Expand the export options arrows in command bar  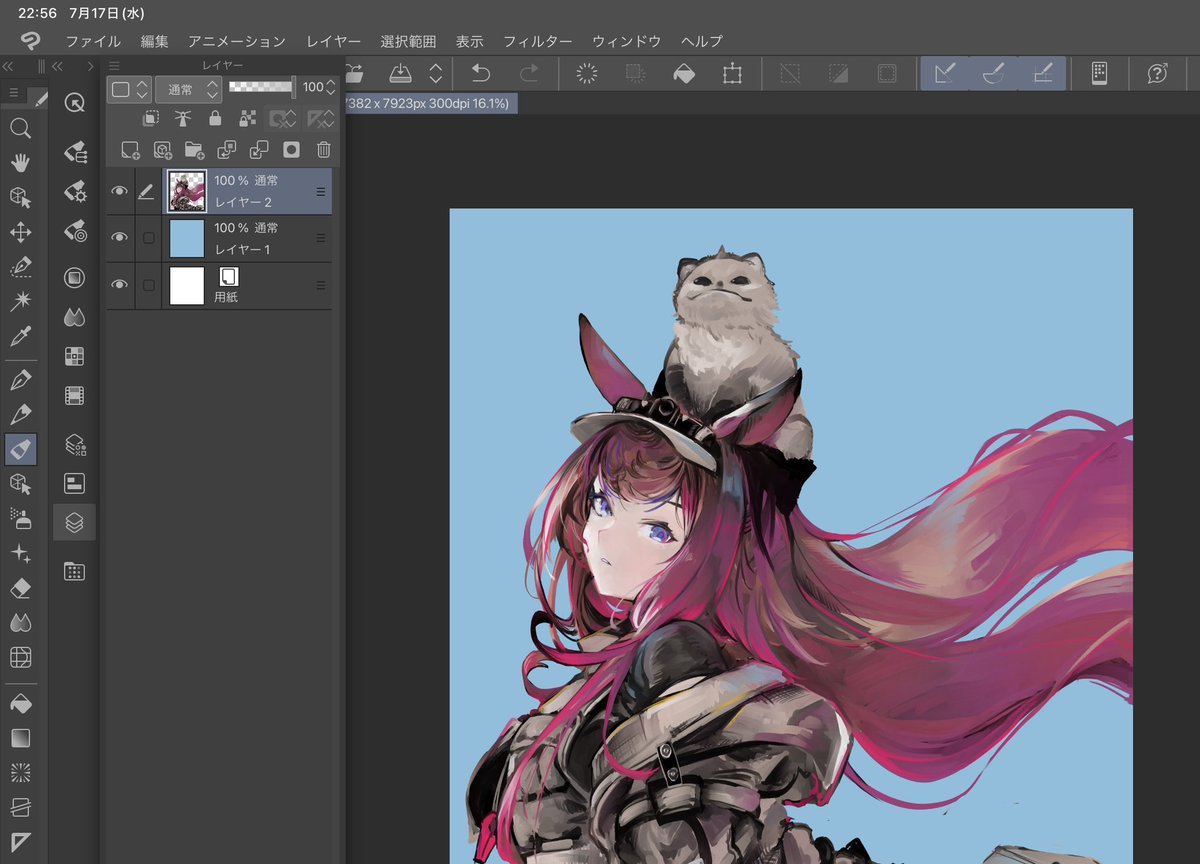[x=436, y=73]
